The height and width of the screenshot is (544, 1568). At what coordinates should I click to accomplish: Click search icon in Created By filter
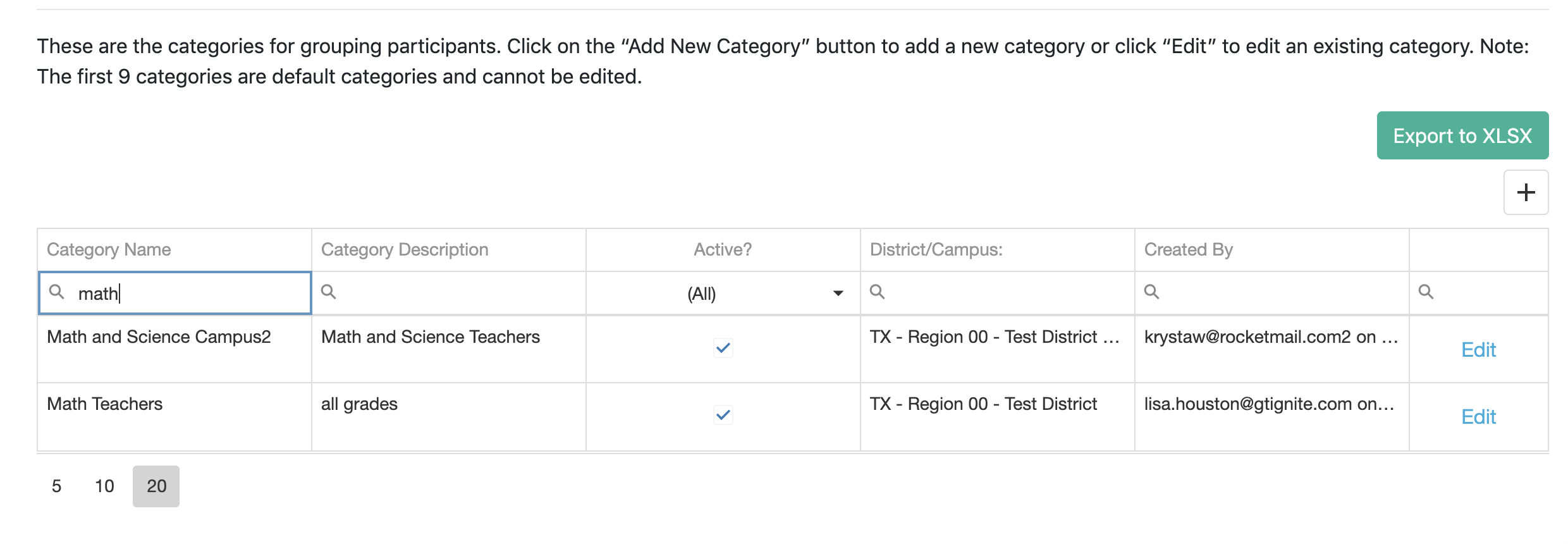pyautogui.click(x=1151, y=292)
